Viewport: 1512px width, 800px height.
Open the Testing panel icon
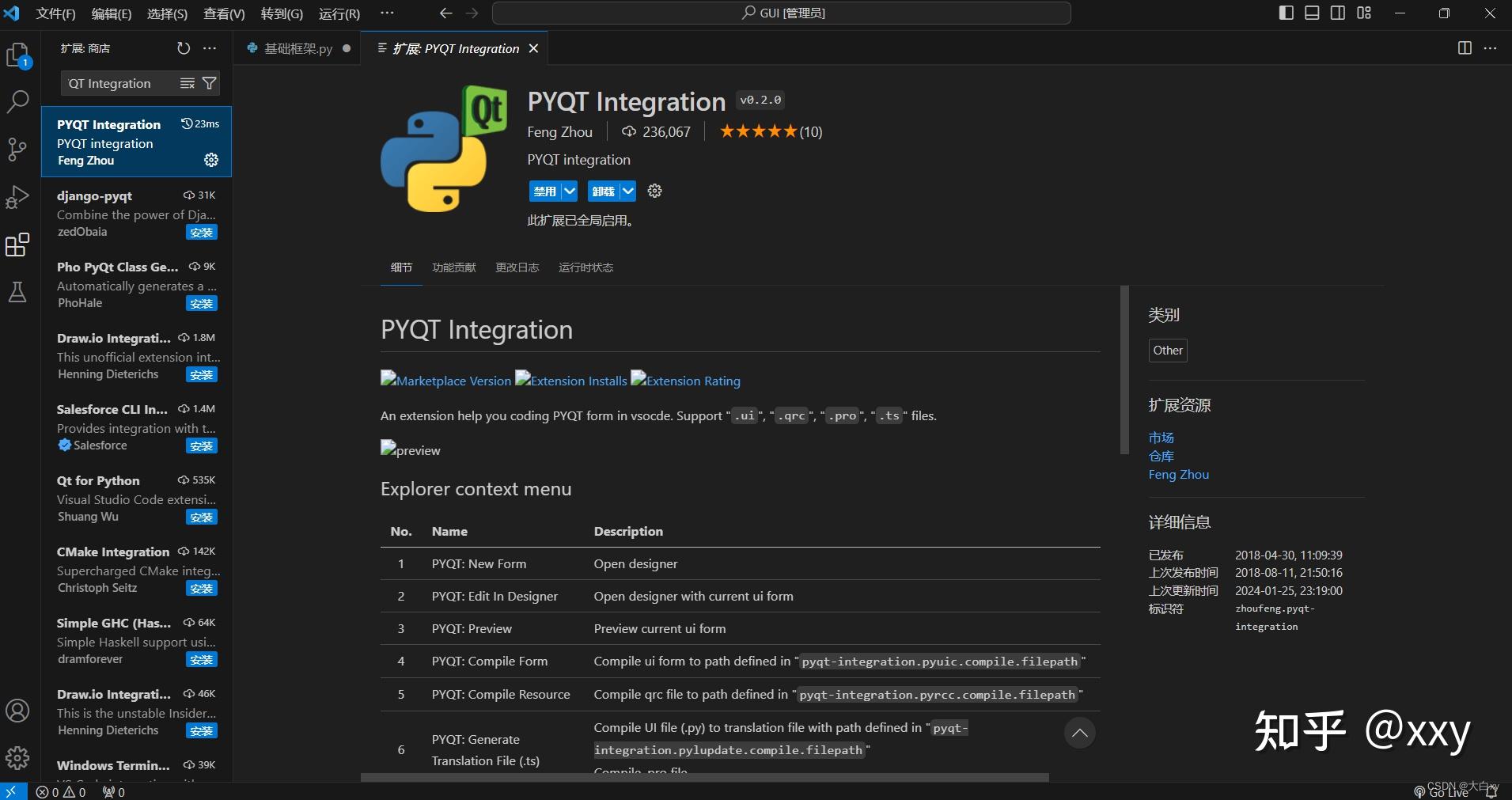click(17, 292)
